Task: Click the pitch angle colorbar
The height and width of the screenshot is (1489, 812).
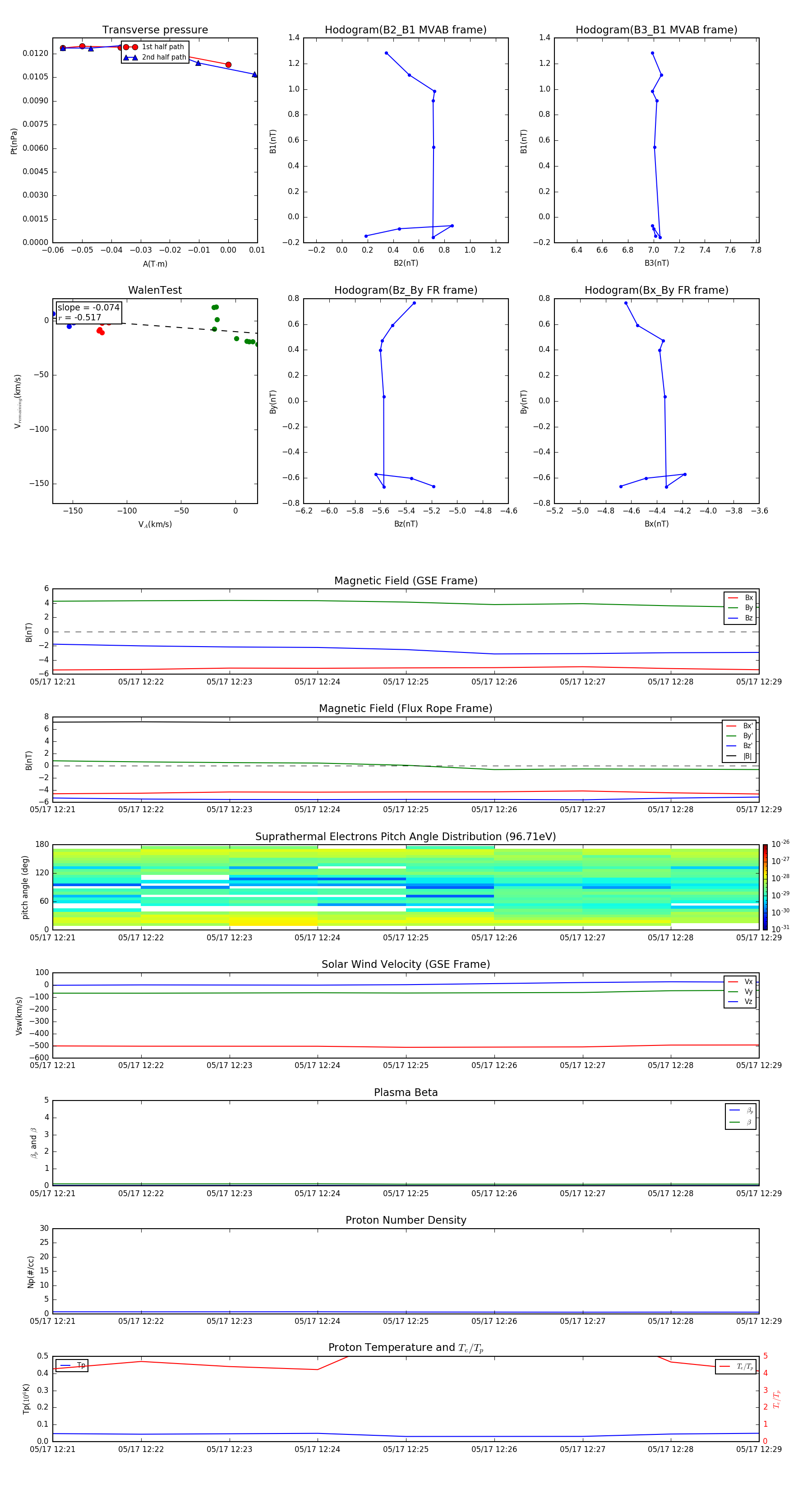Action: pyautogui.click(x=765, y=887)
